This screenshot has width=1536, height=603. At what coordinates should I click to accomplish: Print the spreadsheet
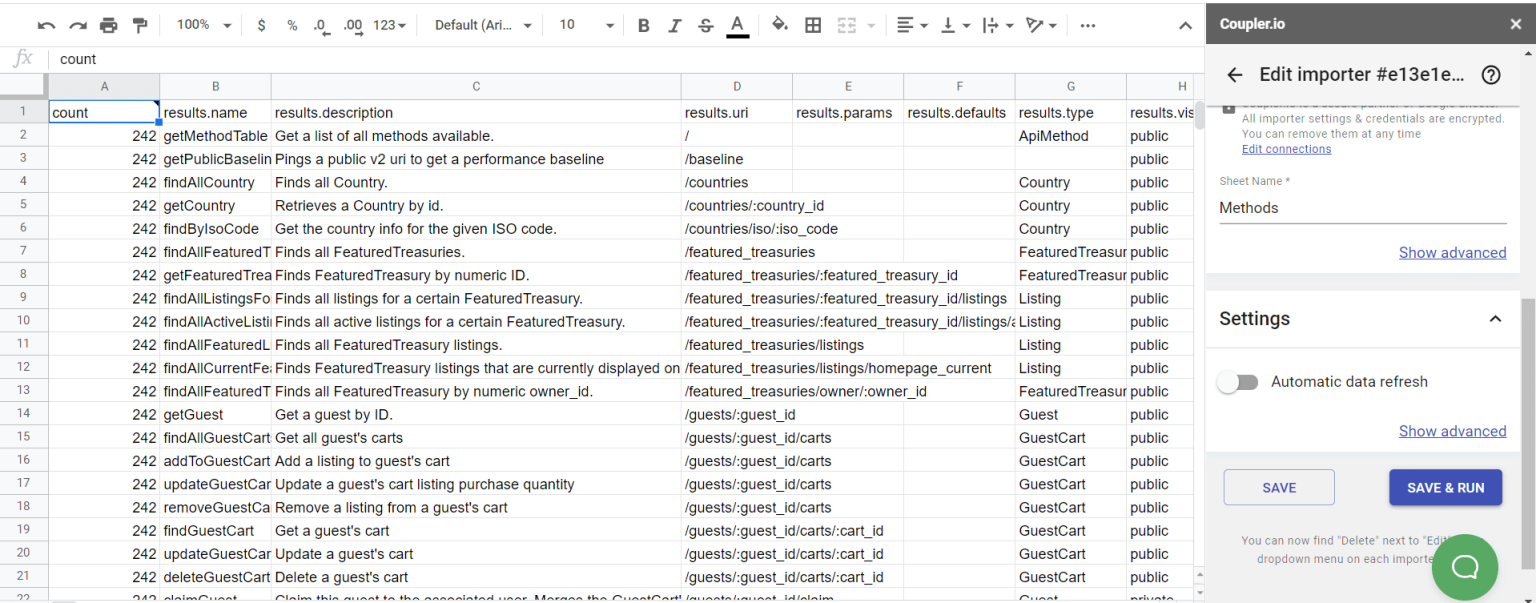coord(108,25)
